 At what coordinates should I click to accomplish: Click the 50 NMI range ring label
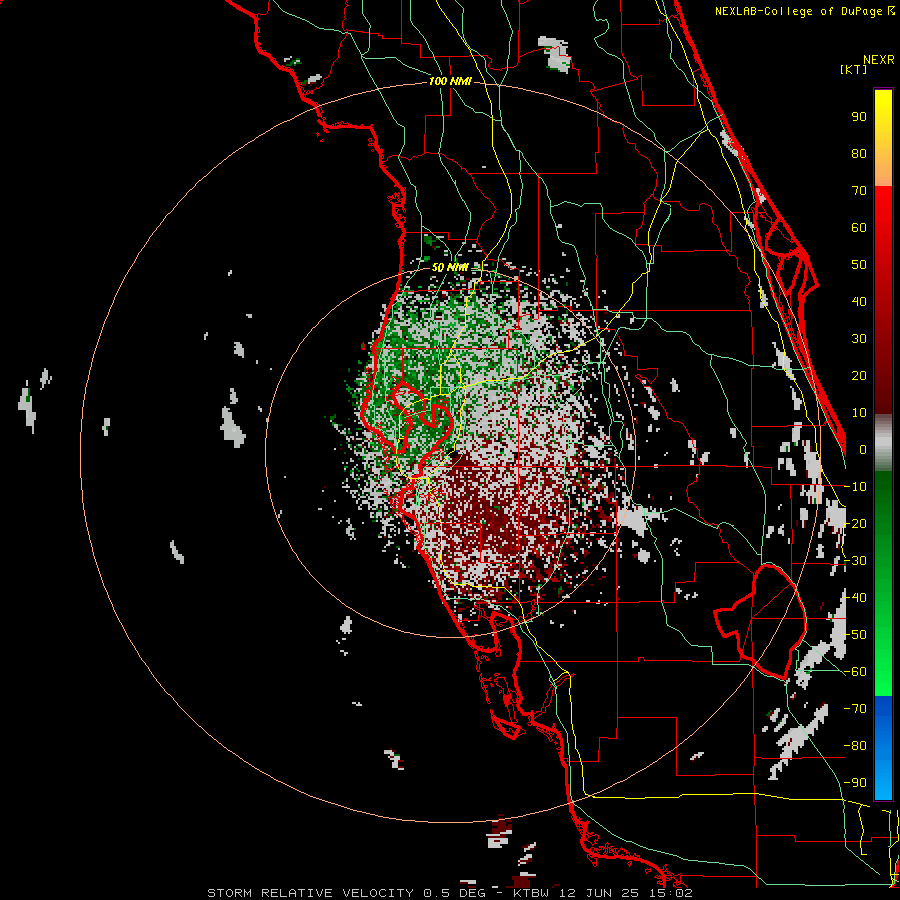[450, 267]
